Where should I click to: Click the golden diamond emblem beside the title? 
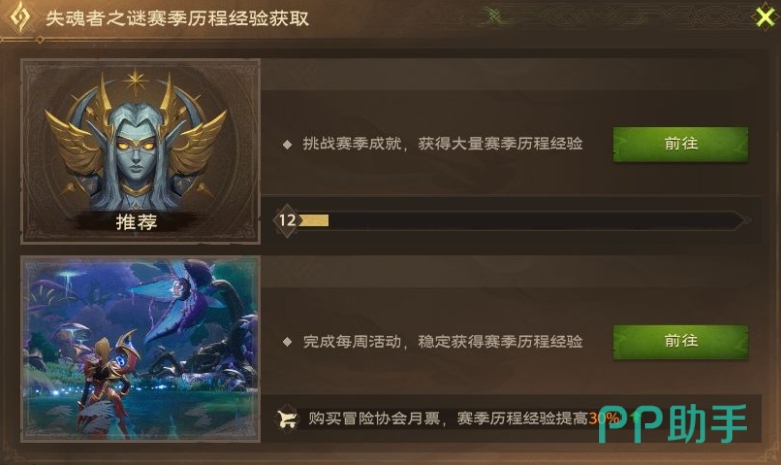[x=20, y=17]
